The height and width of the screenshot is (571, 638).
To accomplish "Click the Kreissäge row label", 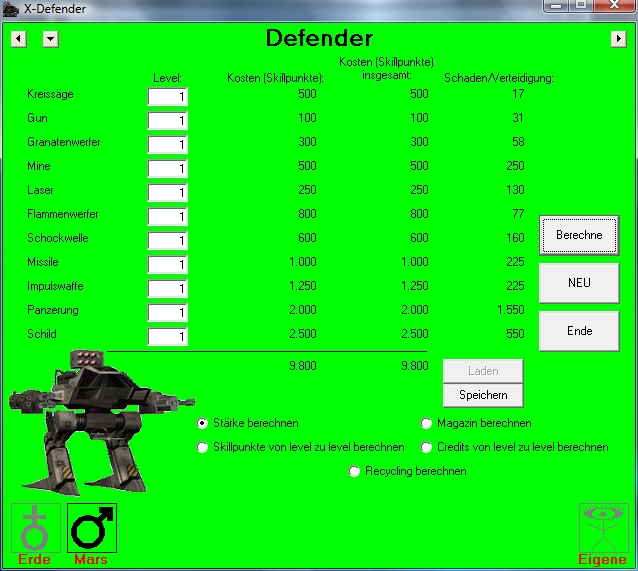I will [50, 94].
